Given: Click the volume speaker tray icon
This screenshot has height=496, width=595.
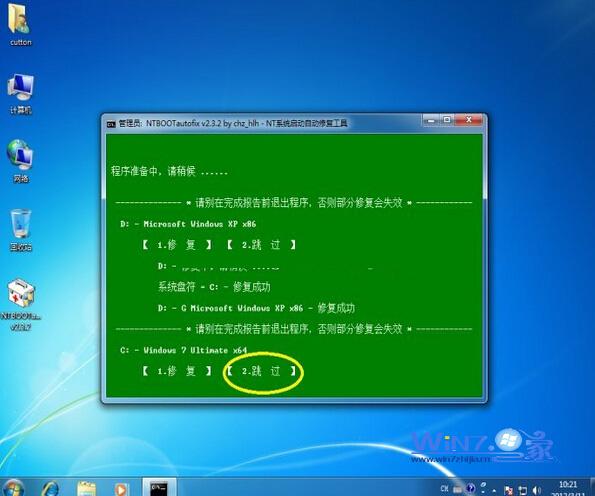Looking at the screenshot, I should click(x=537, y=490).
